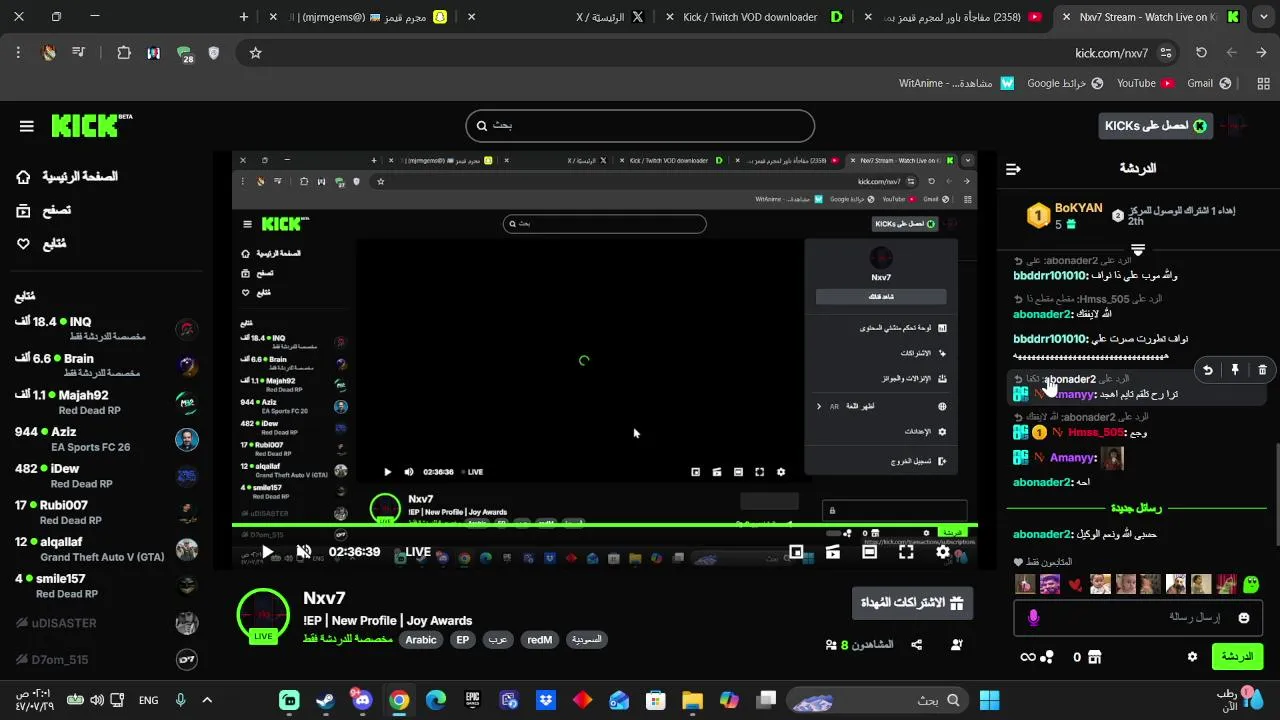The image size is (1280, 720).
Task: Open the Kick hamburger sidebar menu
Action: (27, 126)
